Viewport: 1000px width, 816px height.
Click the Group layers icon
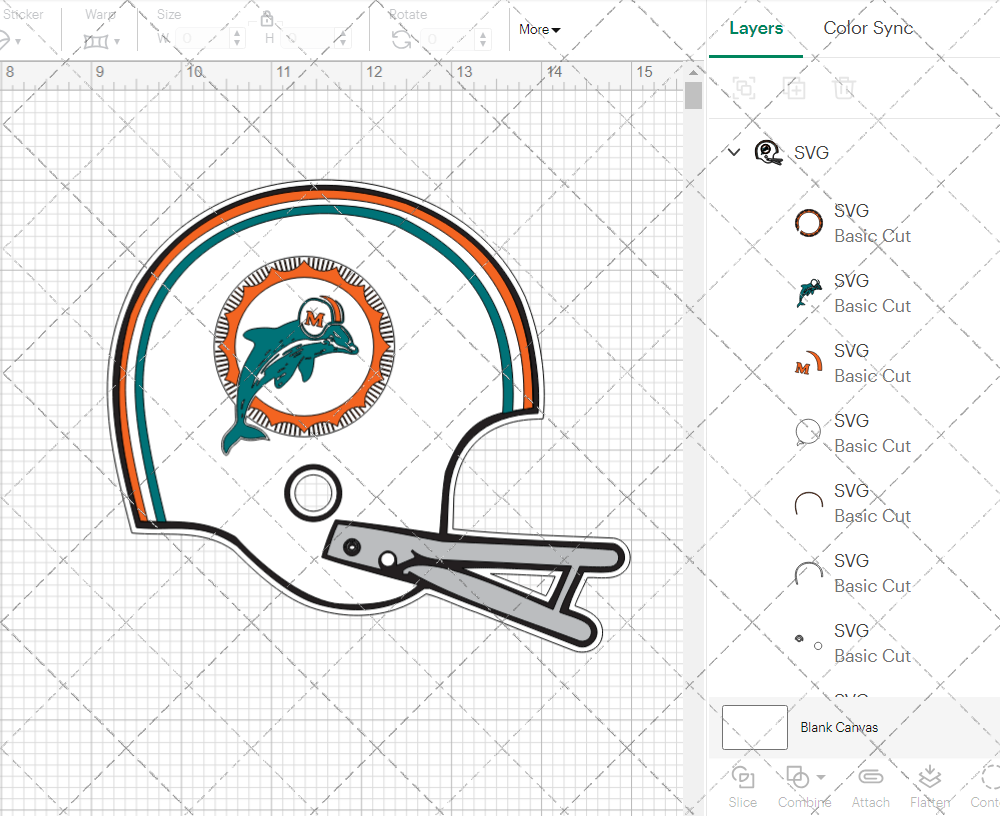pos(744,87)
